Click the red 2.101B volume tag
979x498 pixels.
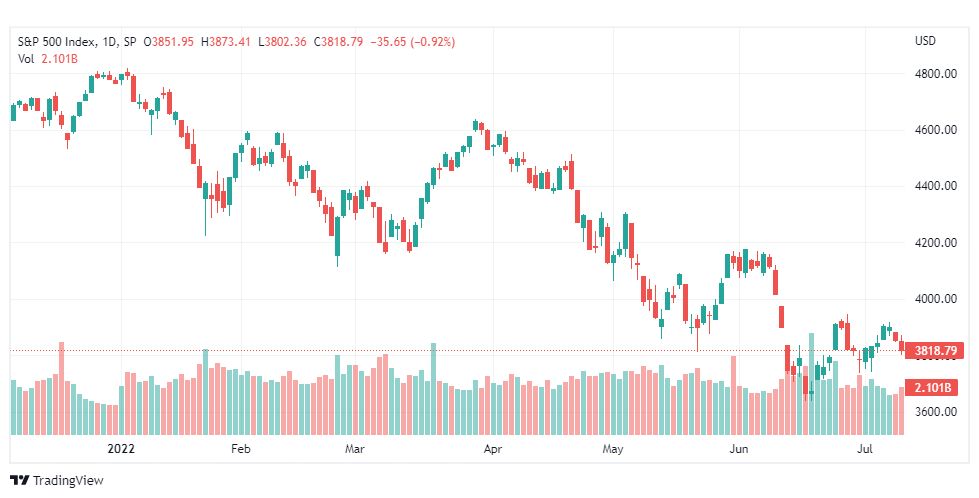(932, 388)
